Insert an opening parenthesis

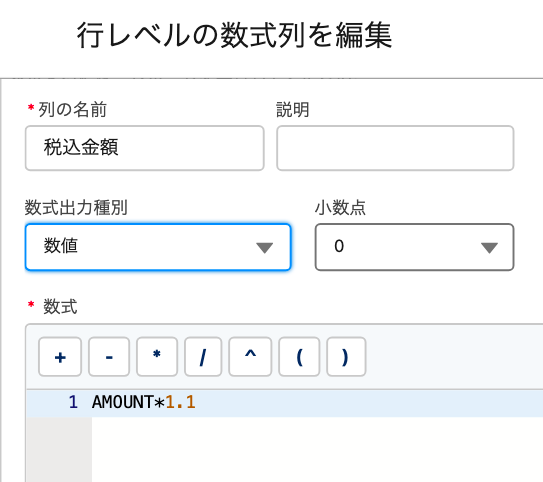pyautogui.click(x=299, y=357)
